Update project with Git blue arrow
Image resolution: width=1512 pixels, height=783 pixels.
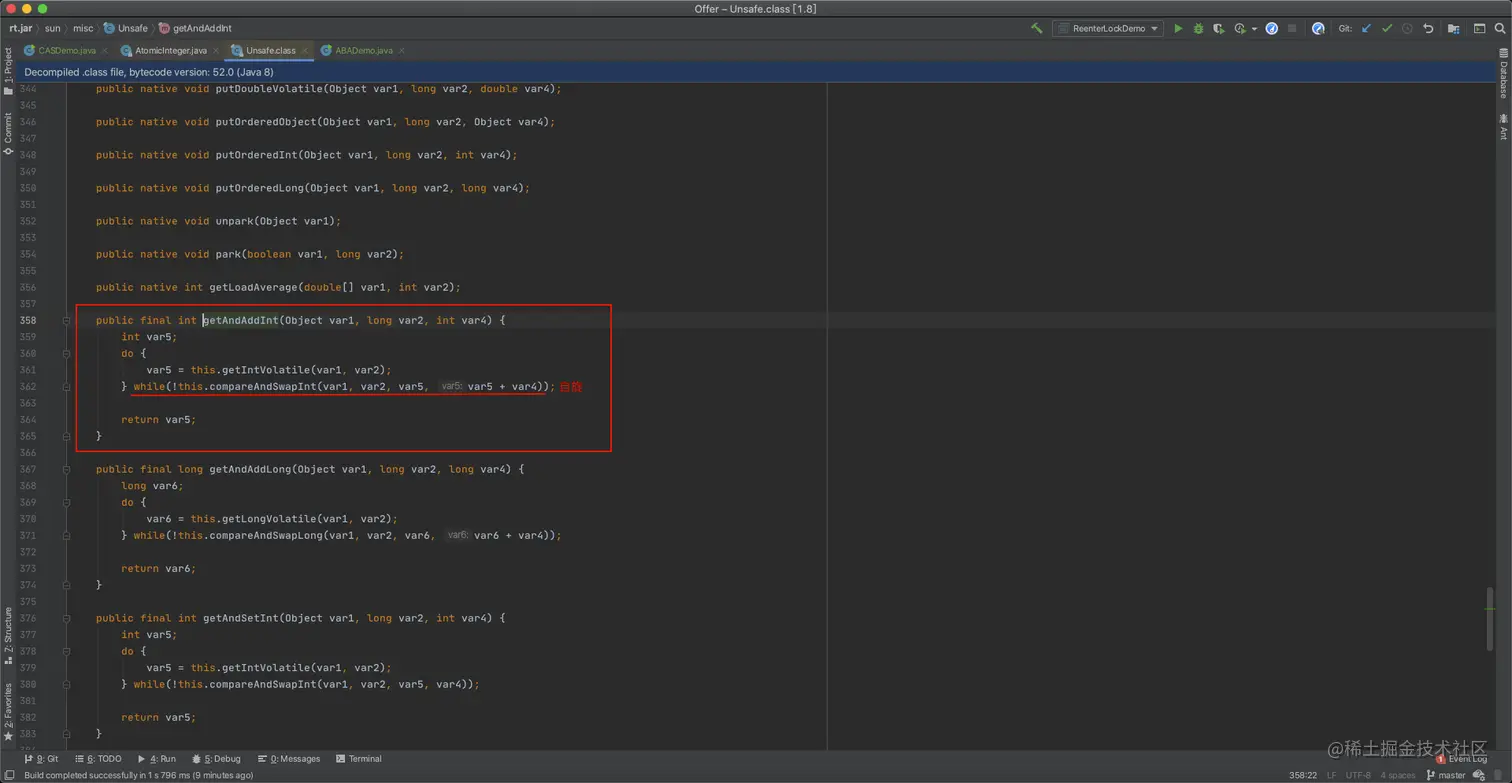1366,28
